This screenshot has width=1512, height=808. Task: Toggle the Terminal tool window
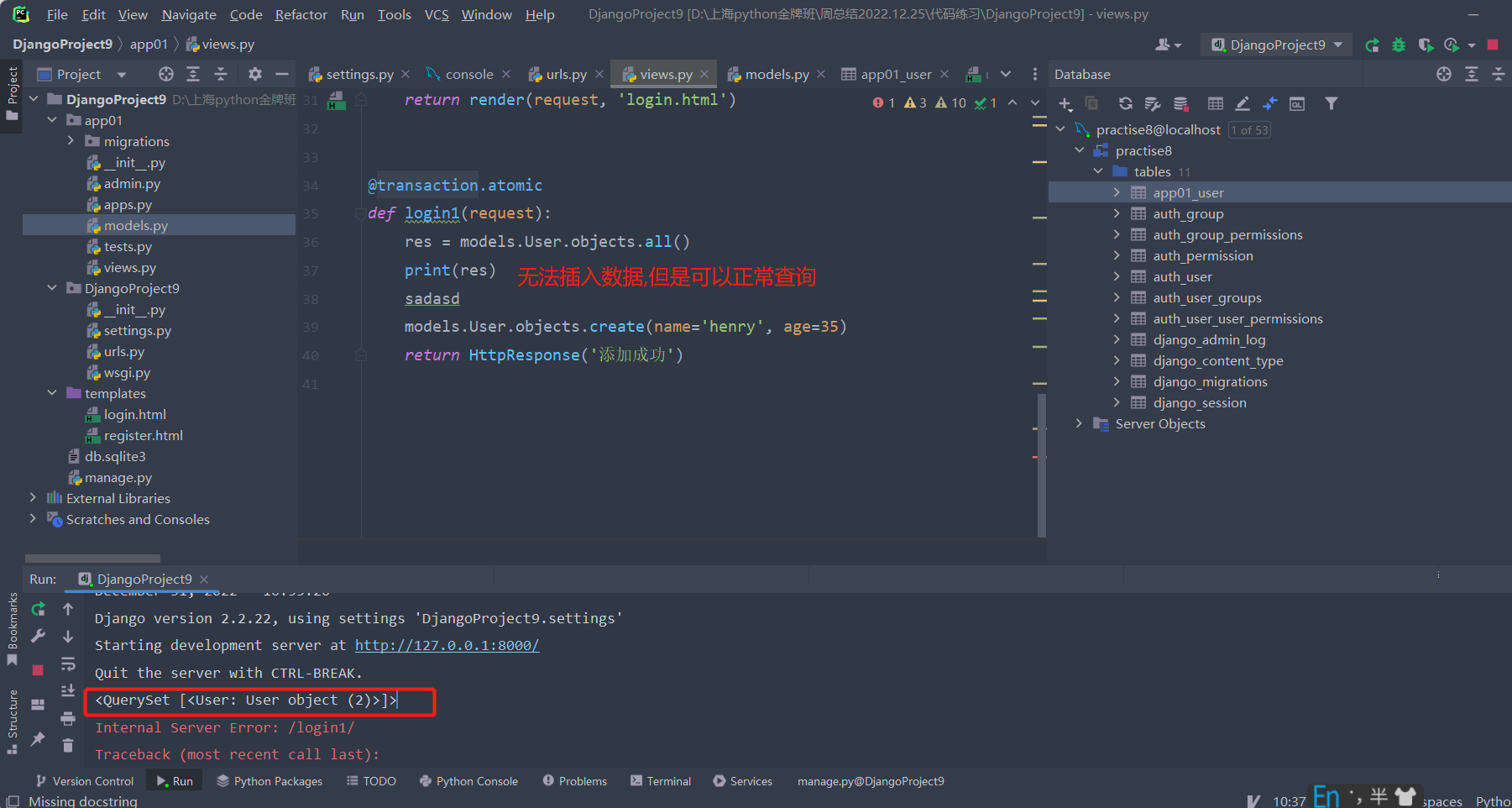coord(661,781)
